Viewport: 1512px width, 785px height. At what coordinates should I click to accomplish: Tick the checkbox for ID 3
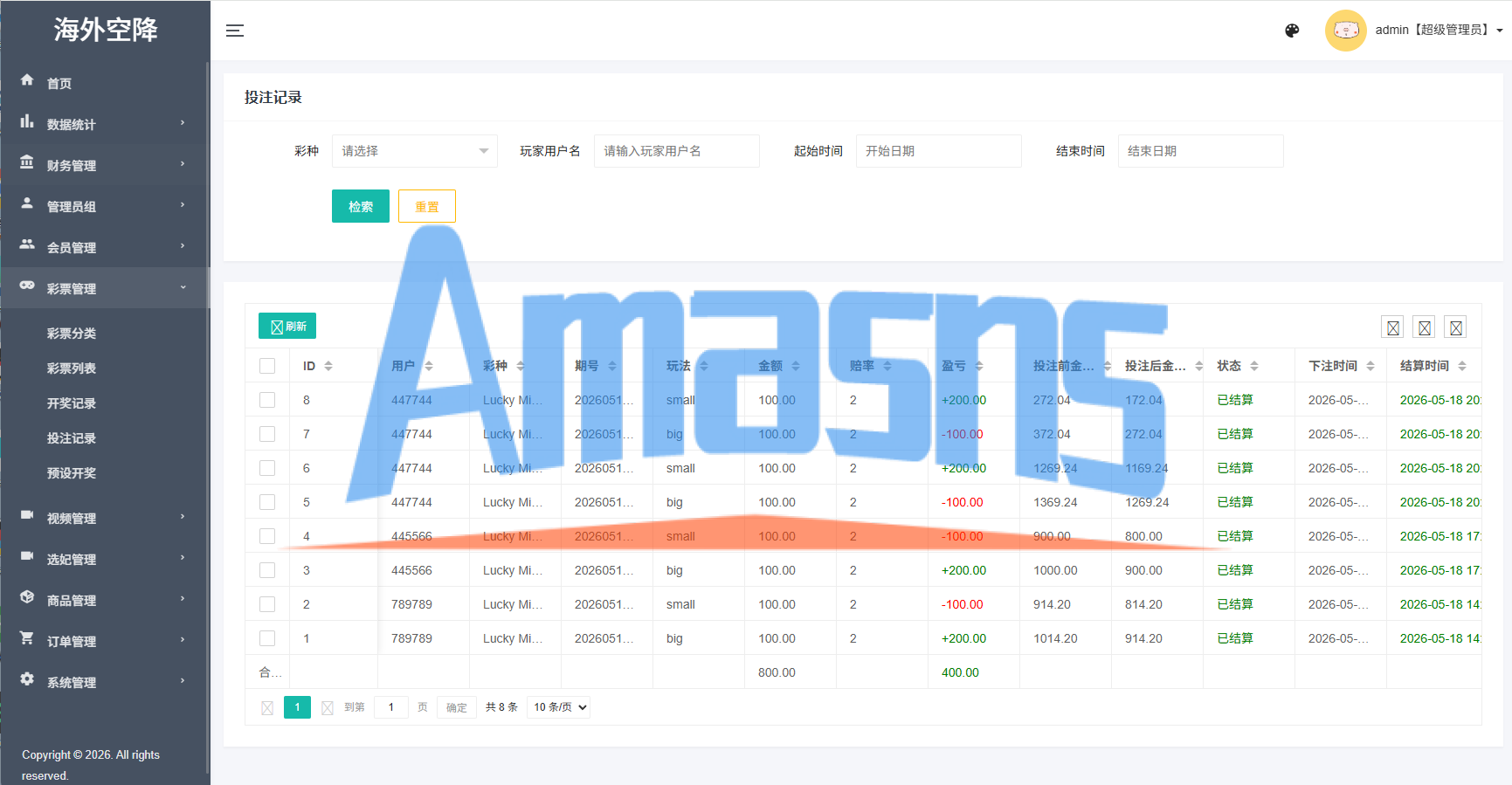pos(267,570)
